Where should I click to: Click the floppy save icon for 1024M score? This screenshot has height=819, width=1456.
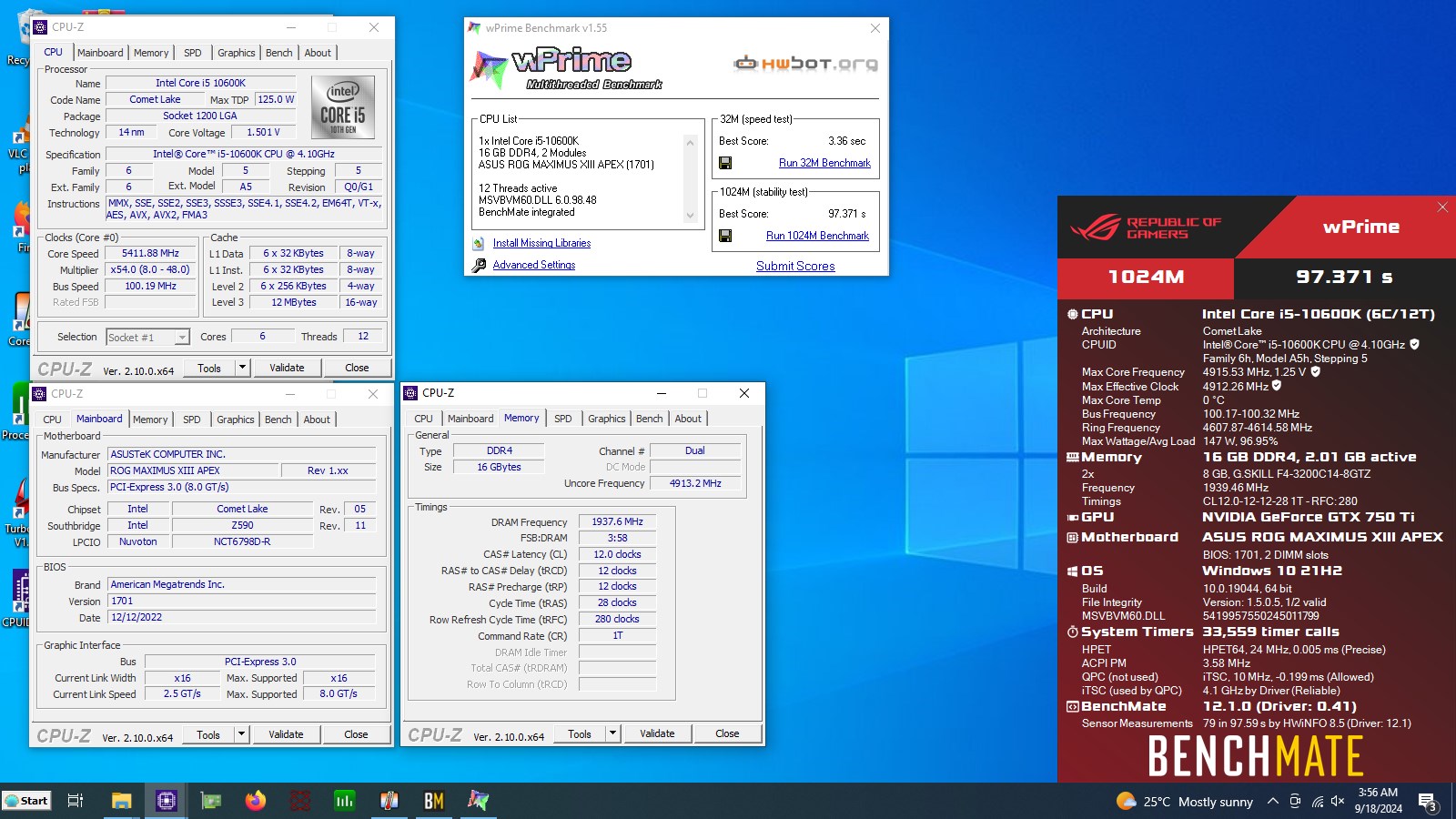725,236
